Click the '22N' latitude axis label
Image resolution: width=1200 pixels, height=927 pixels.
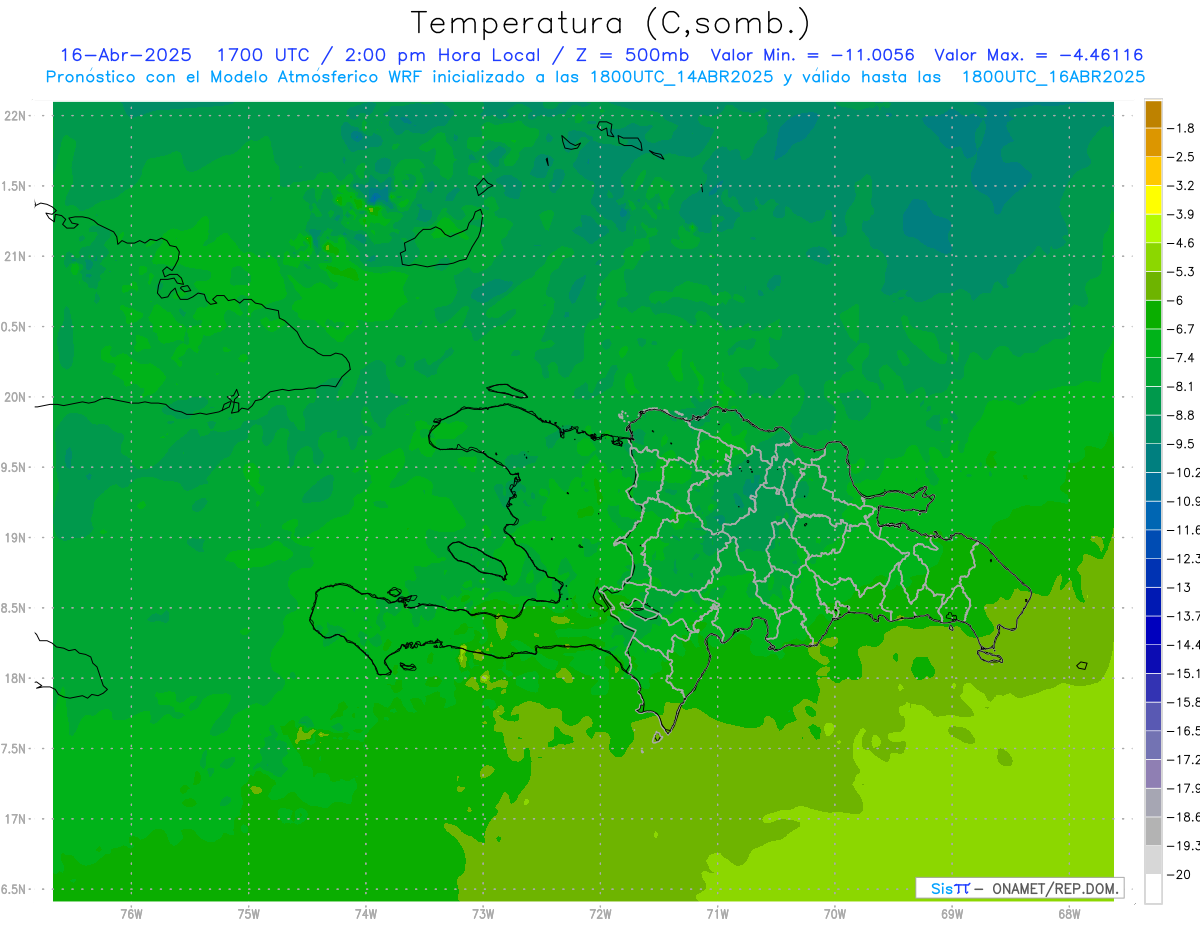[x=17, y=116]
